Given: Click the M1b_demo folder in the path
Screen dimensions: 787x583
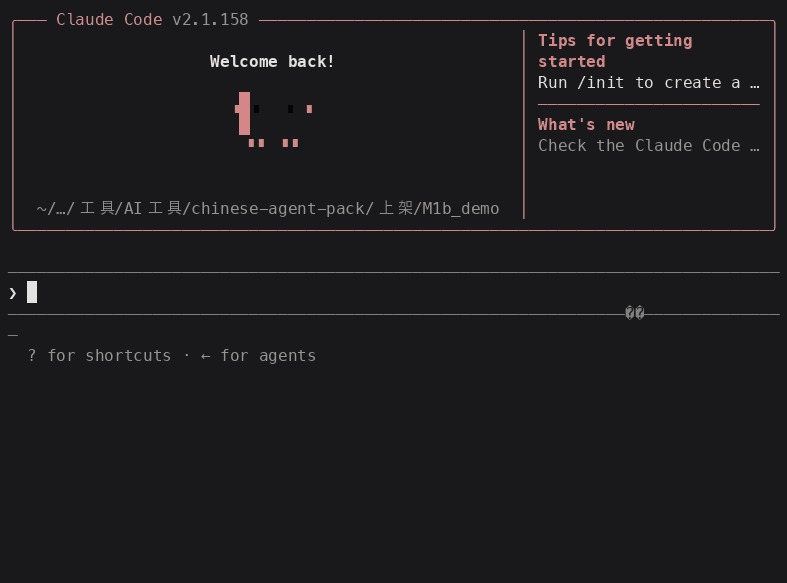Looking at the screenshot, I should pos(461,209).
